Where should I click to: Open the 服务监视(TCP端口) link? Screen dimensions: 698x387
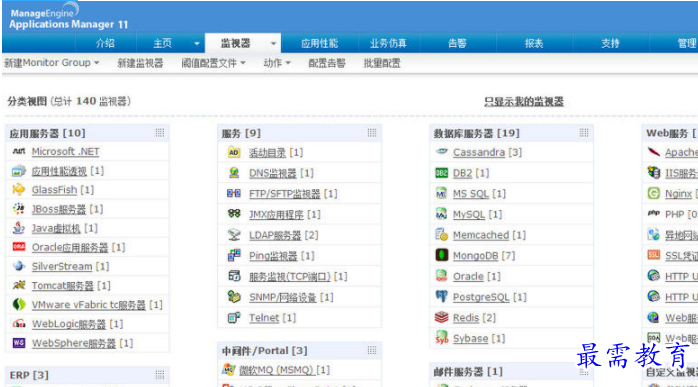289,277
